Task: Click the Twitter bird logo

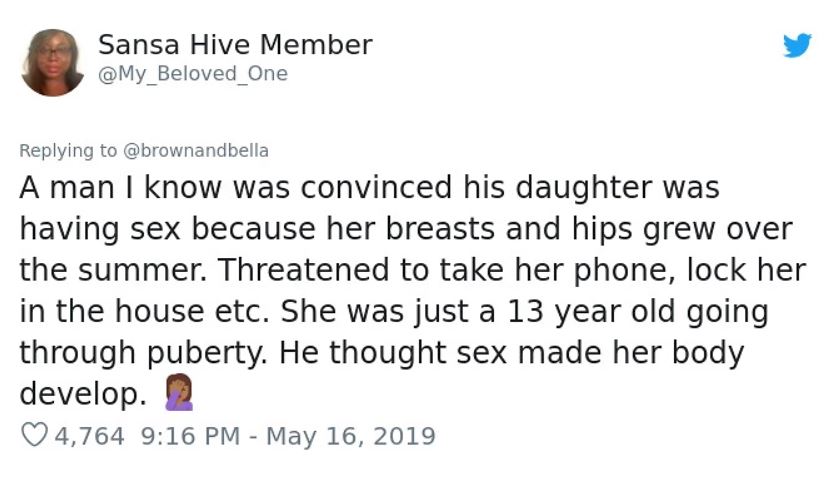Action: click(x=797, y=45)
